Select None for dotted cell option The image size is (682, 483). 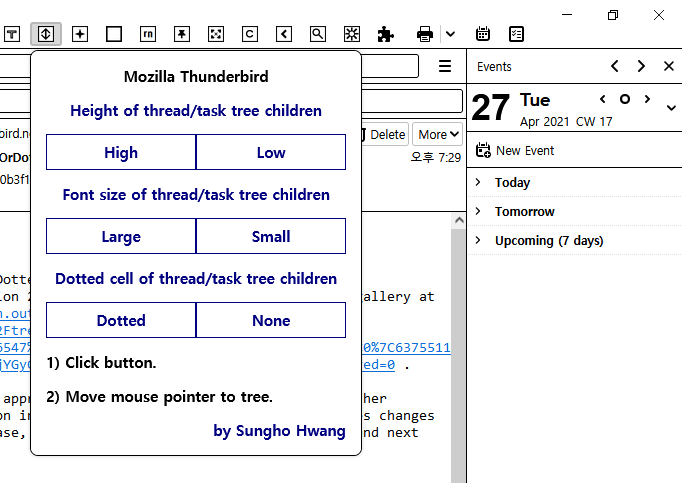(x=271, y=320)
